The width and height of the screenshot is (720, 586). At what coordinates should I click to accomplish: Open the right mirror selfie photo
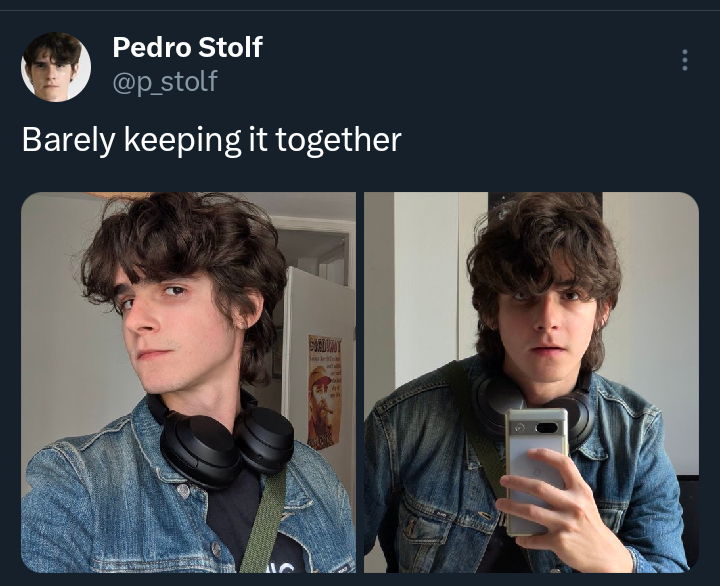point(531,382)
